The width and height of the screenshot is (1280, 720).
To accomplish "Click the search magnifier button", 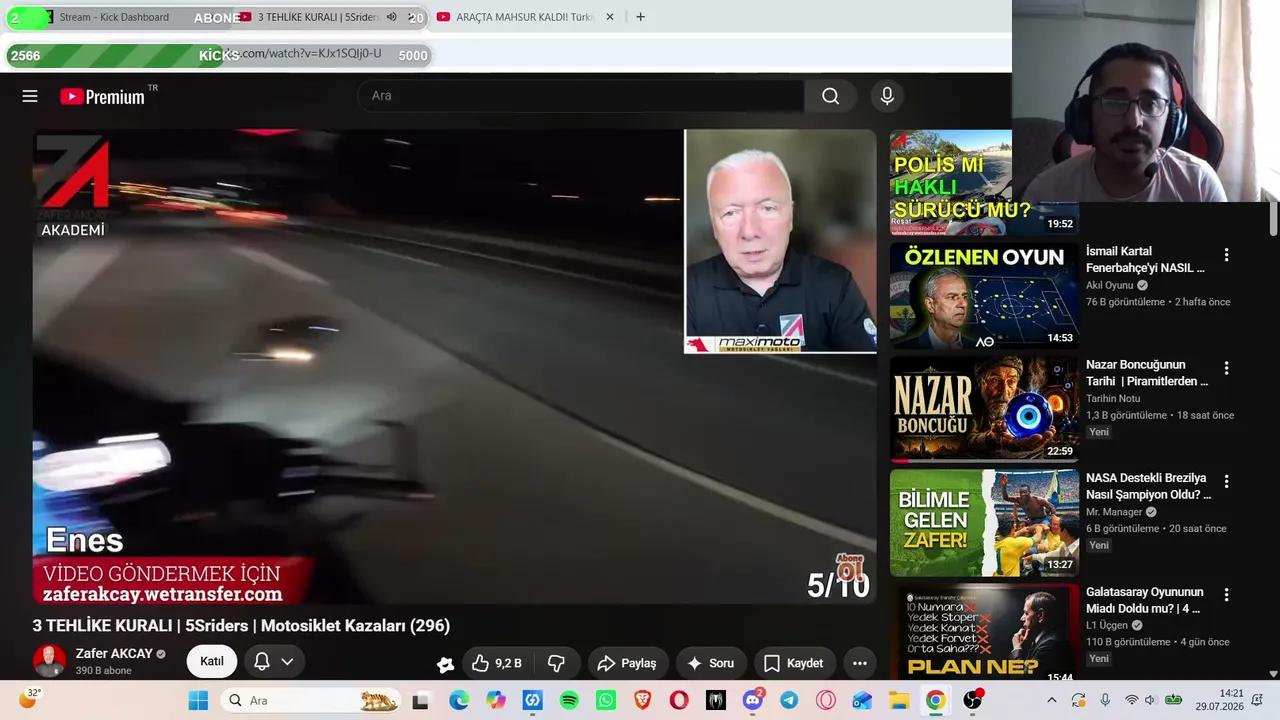I will point(830,96).
